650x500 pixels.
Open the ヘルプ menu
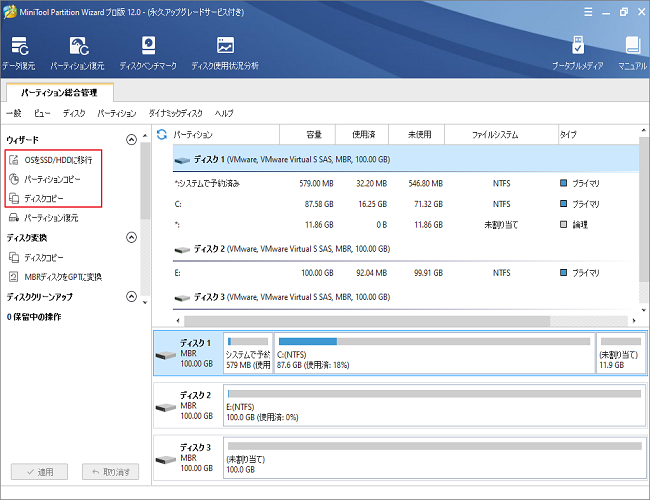224,113
